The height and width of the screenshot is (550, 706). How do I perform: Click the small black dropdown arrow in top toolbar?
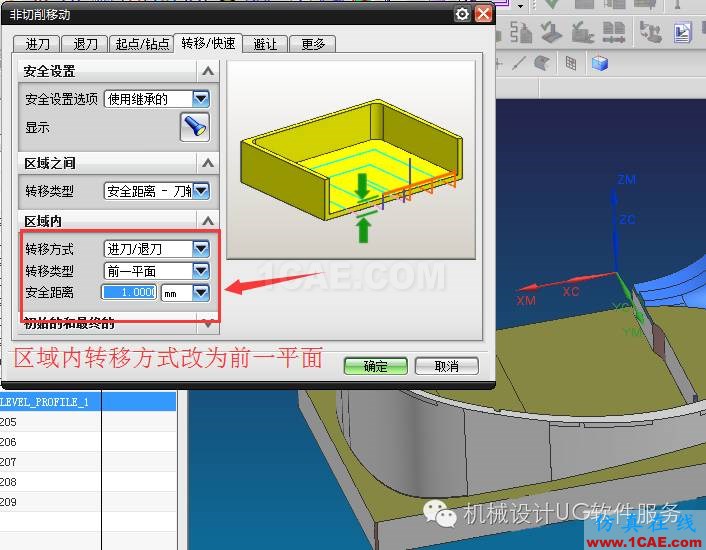pyautogui.click(x=520, y=6)
